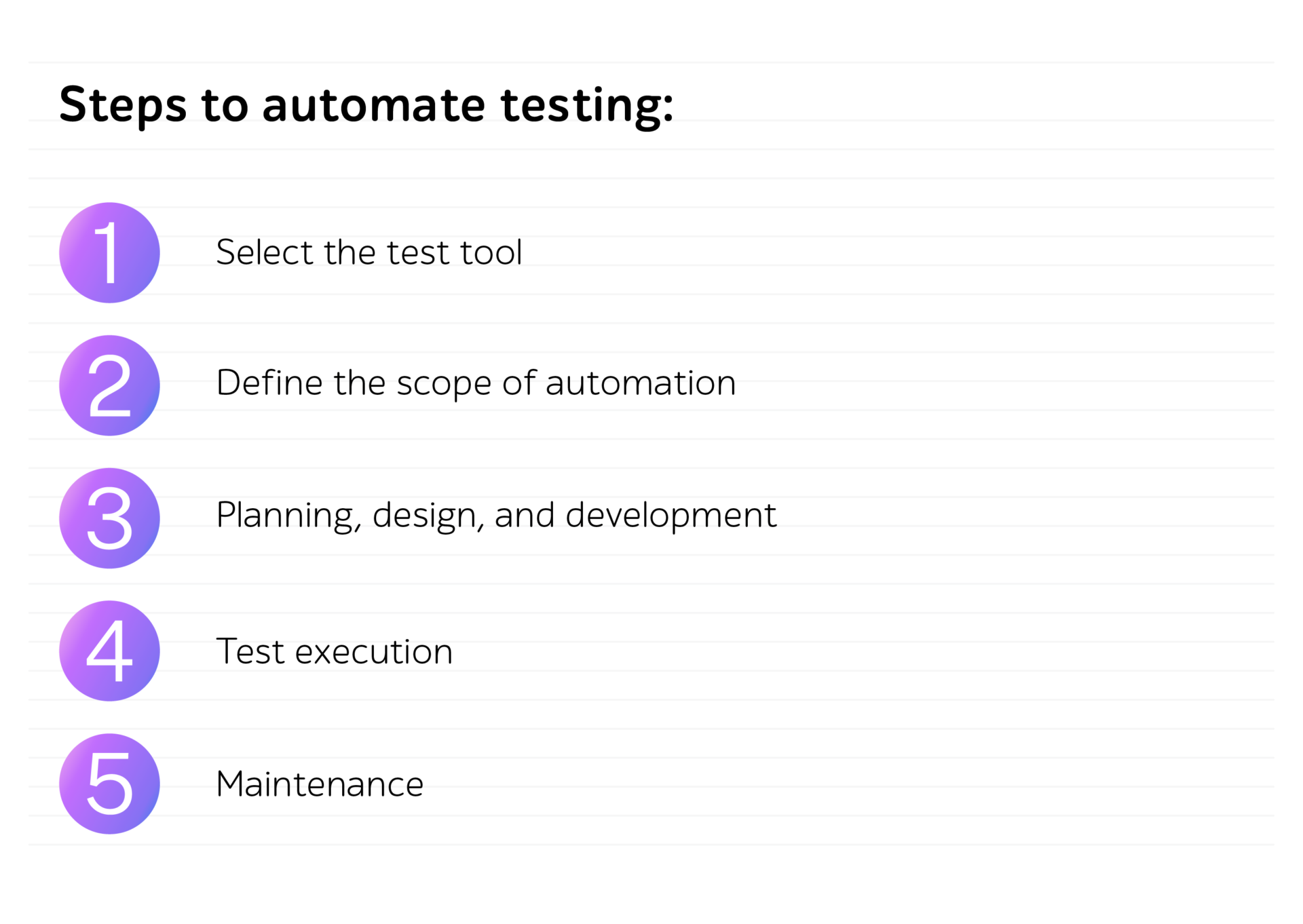Click the purple number 4 circle

[109, 651]
